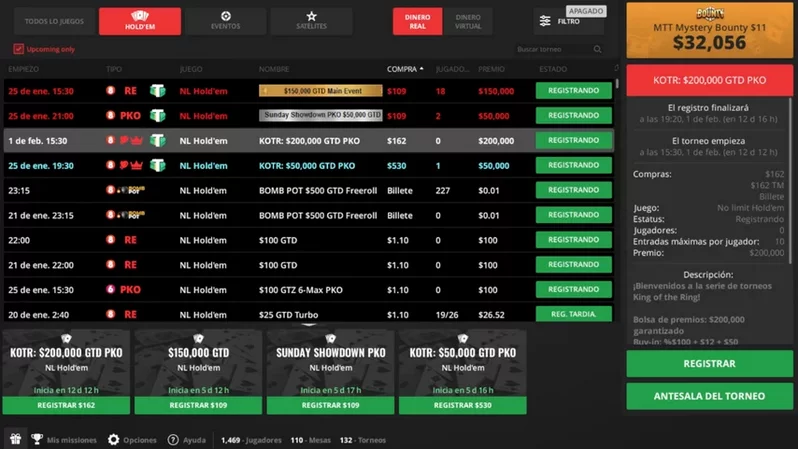Switch to Dinero Virtual mode
The image size is (798, 449).
pyautogui.click(x=467, y=21)
